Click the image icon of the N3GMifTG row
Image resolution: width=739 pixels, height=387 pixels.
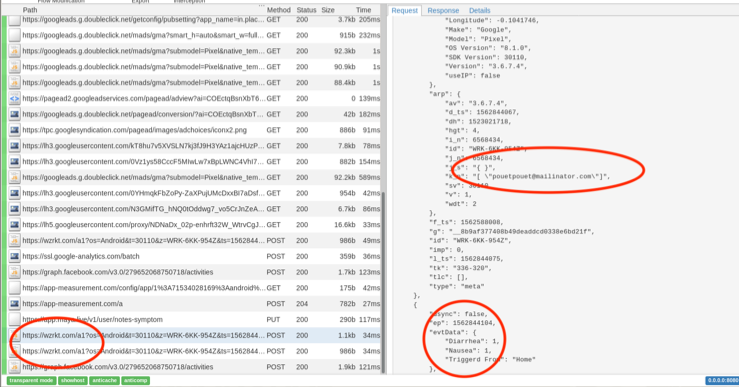pyautogui.click(x=14, y=209)
